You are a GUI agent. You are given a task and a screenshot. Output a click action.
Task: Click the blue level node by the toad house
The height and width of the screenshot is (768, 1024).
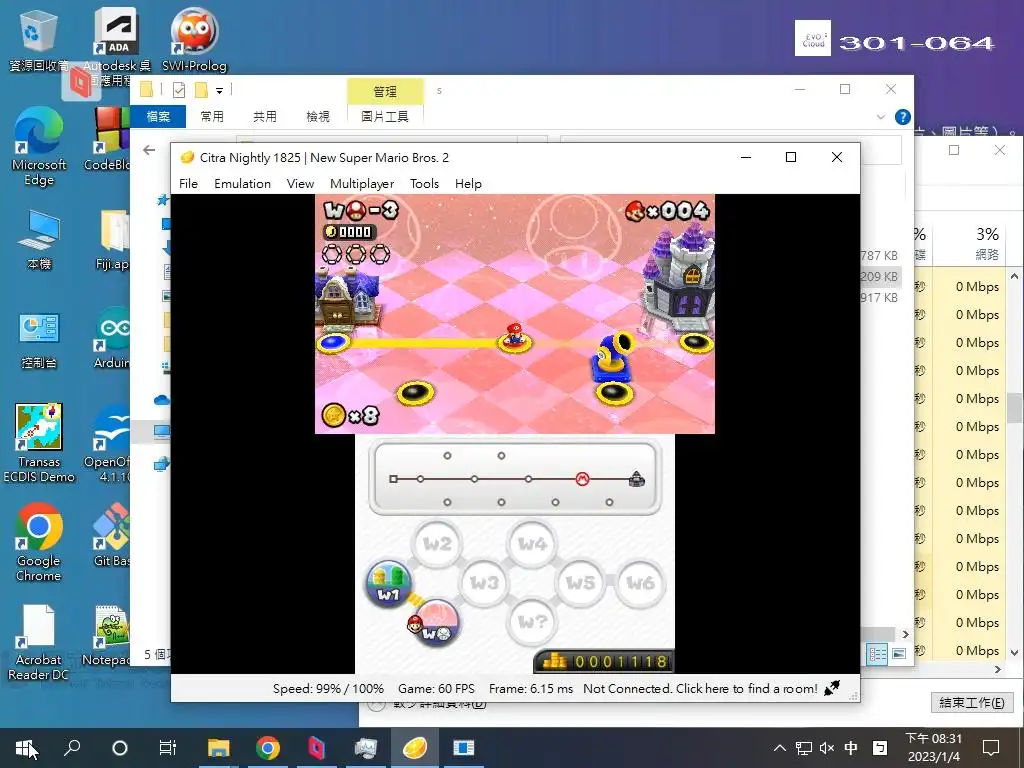tap(333, 342)
